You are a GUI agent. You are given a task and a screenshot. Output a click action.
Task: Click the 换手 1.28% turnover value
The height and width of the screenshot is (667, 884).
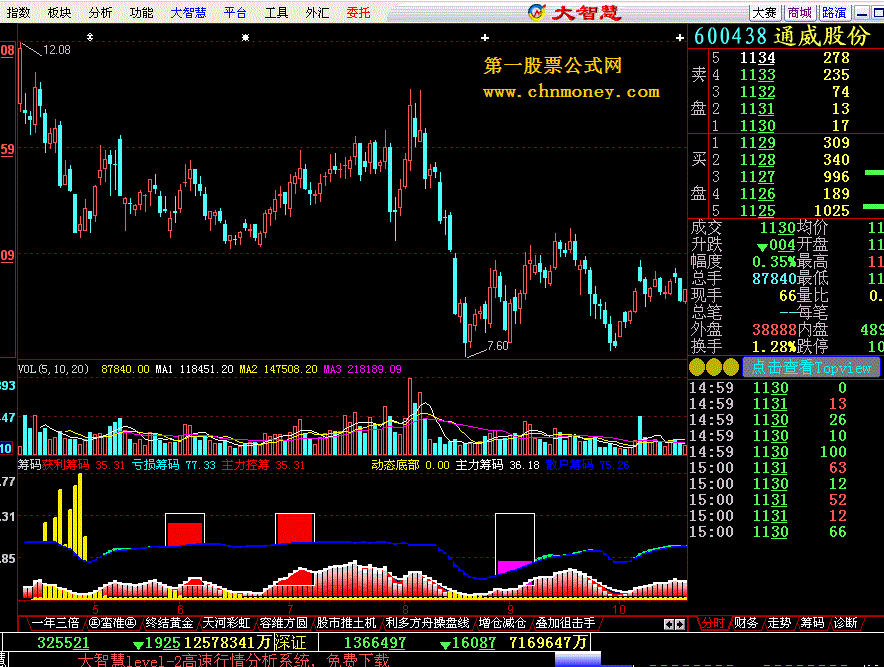[774, 346]
